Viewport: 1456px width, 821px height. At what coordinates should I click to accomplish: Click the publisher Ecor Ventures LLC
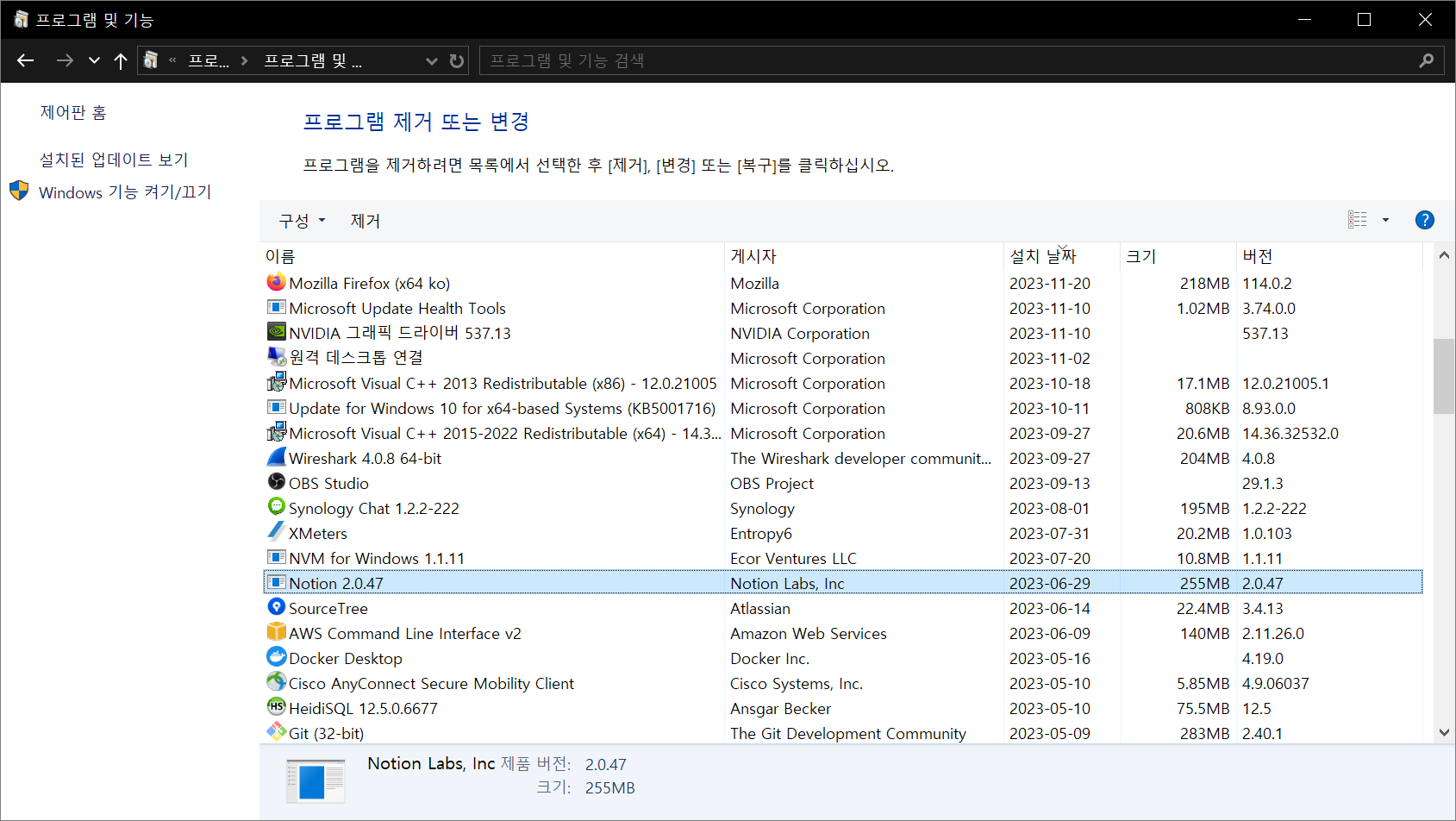[793, 558]
